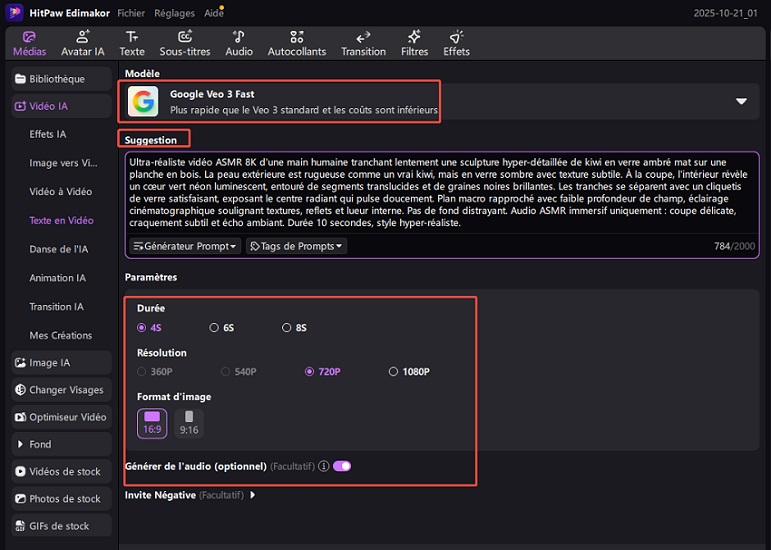Open the Transition tool

click(x=363, y=43)
